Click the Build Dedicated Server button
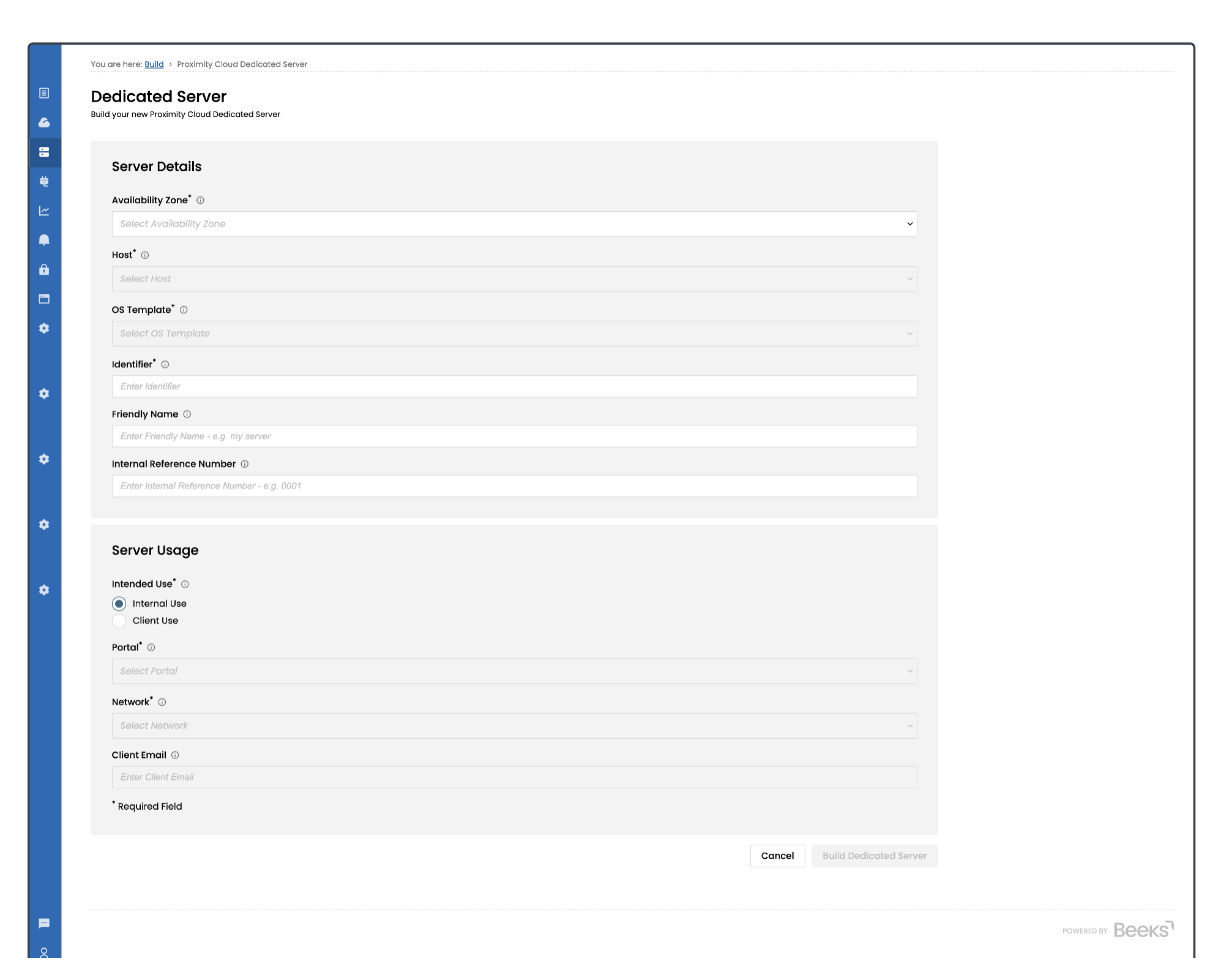The height and width of the screenshot is (980, 1224). coord(875,856)
